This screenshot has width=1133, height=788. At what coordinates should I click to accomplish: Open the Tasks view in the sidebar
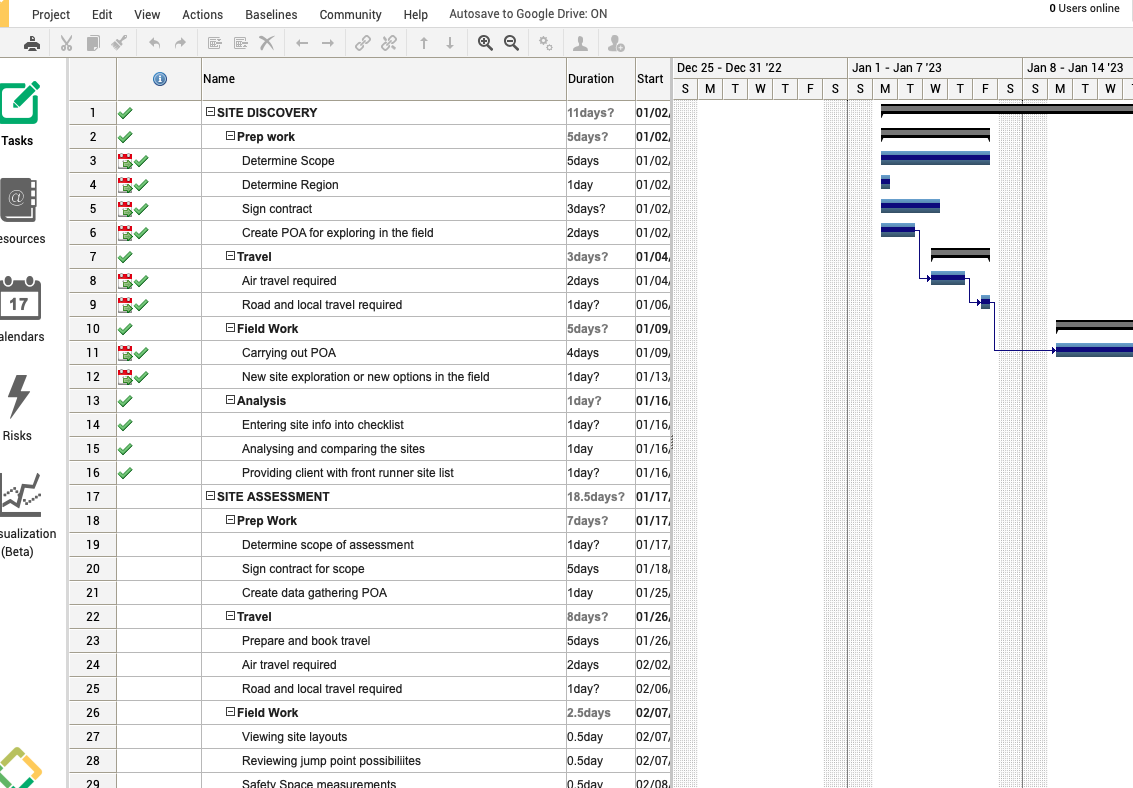coord(18,115)
